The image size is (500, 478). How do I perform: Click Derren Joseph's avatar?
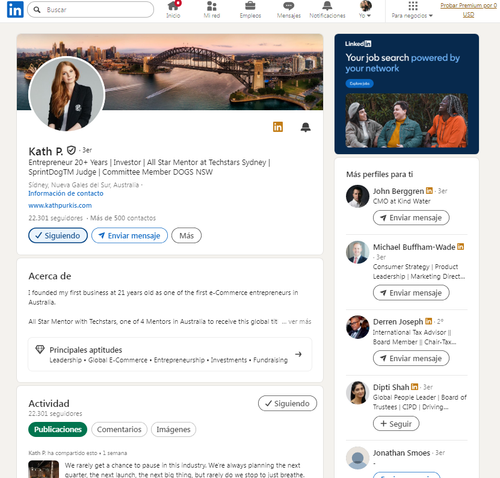coord(357,327)
